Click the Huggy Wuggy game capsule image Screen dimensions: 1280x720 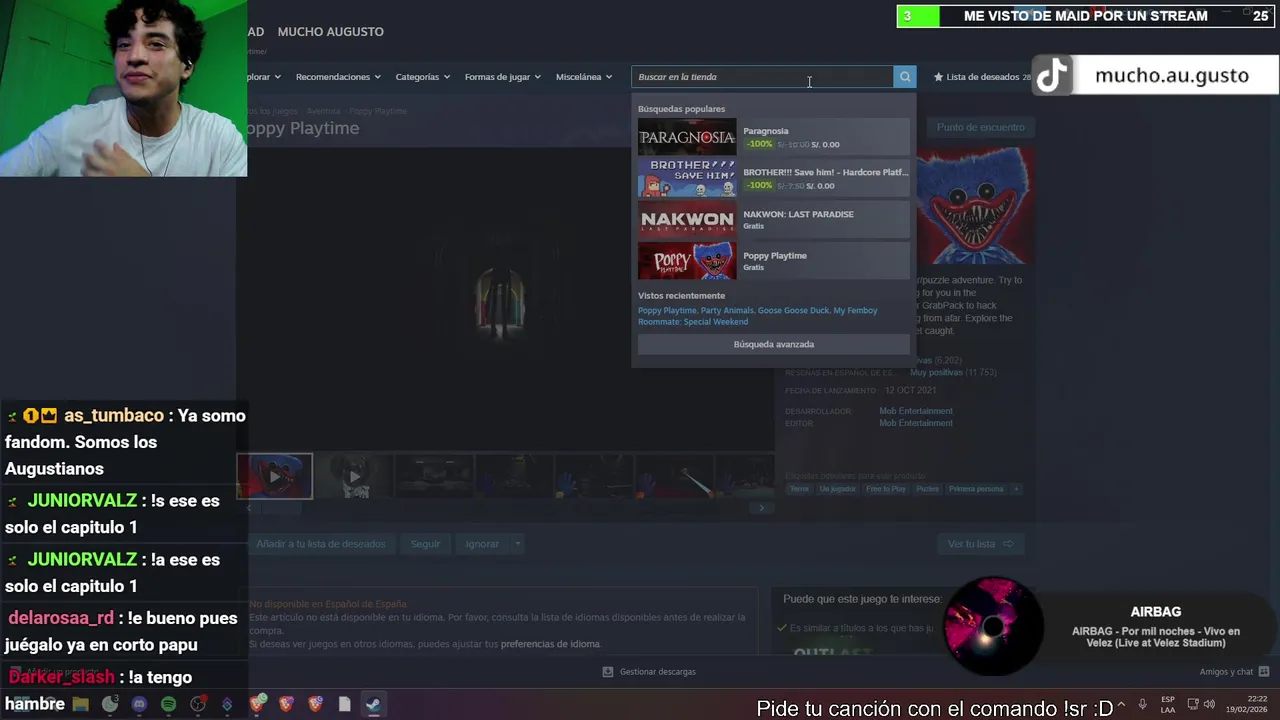(975, 206)
